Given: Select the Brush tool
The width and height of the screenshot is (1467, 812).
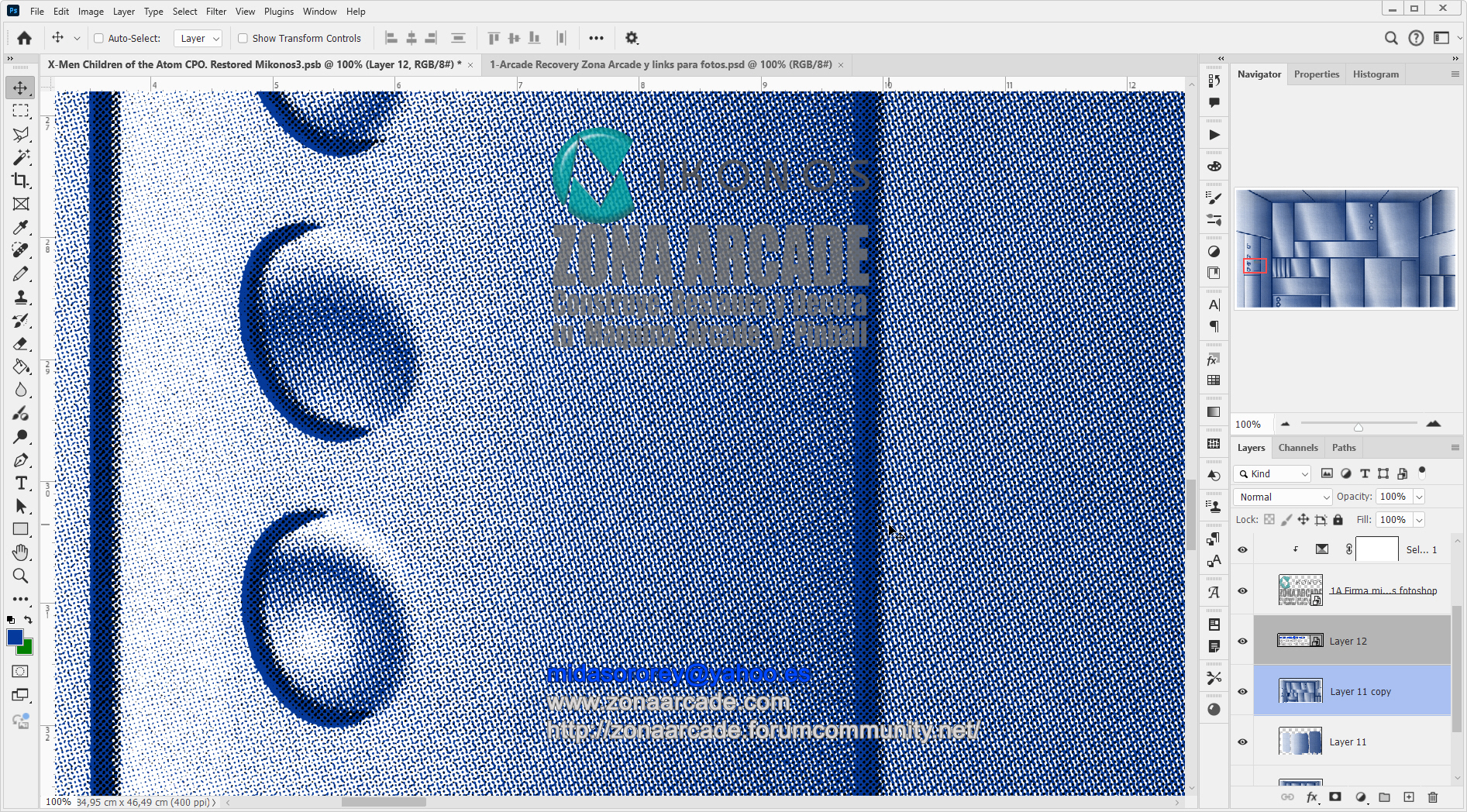Looking at the screenshot, I should (x=21, y=274).
